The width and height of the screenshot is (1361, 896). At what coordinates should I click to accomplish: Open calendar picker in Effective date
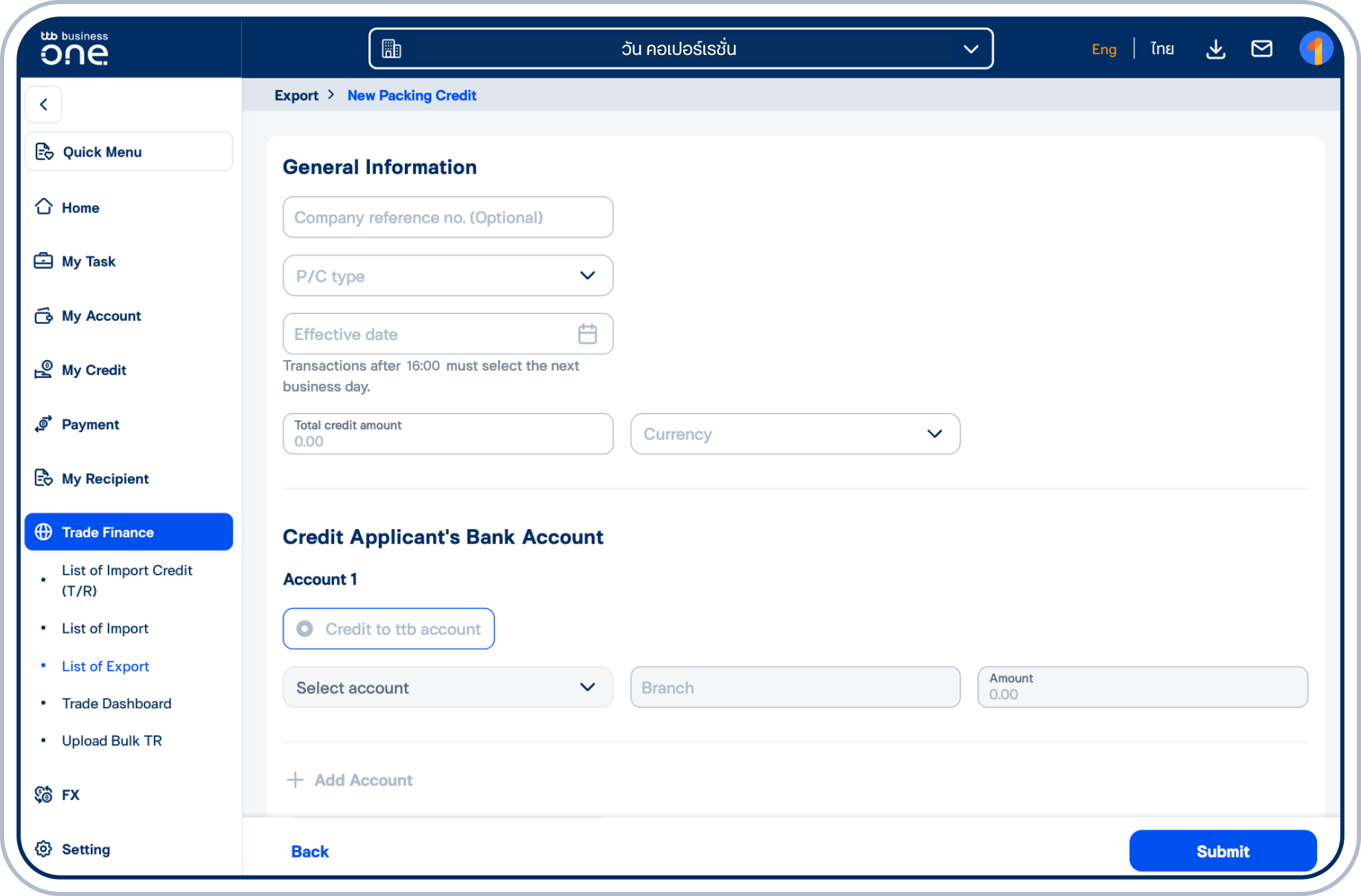587,334
